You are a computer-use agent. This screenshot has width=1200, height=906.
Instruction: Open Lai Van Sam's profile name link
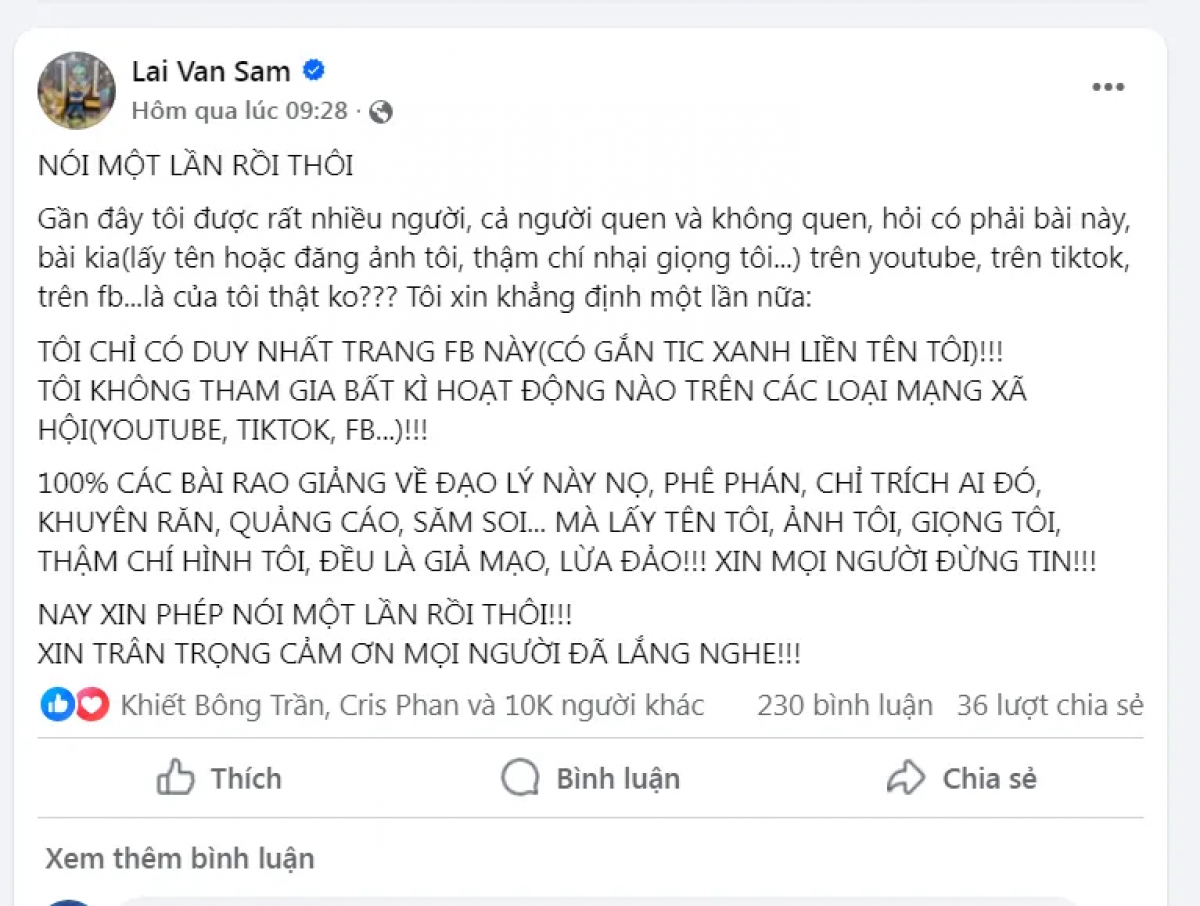(x=210, y=70)
